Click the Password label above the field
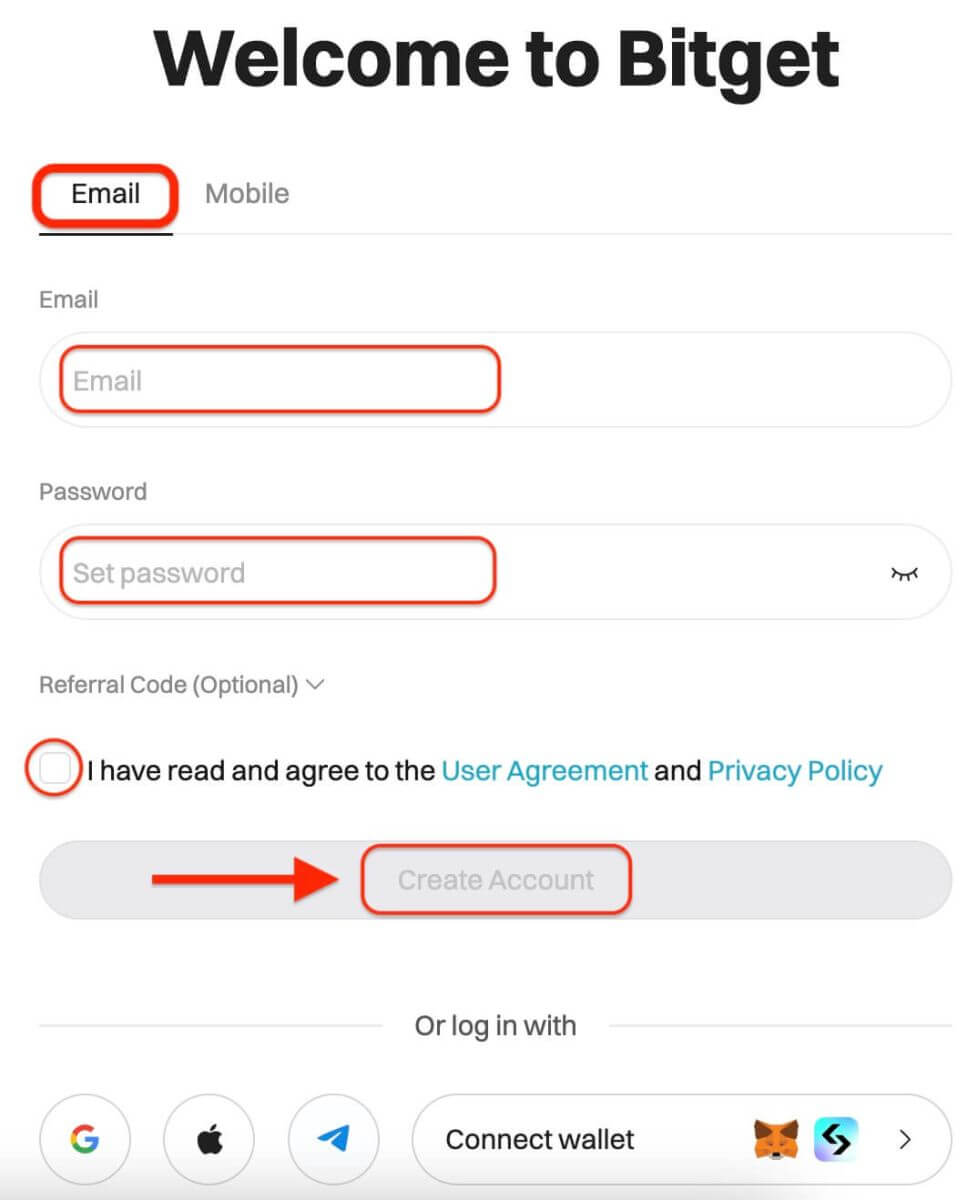The width and height of the screenshot is (978, 1200). click(92, 491)
